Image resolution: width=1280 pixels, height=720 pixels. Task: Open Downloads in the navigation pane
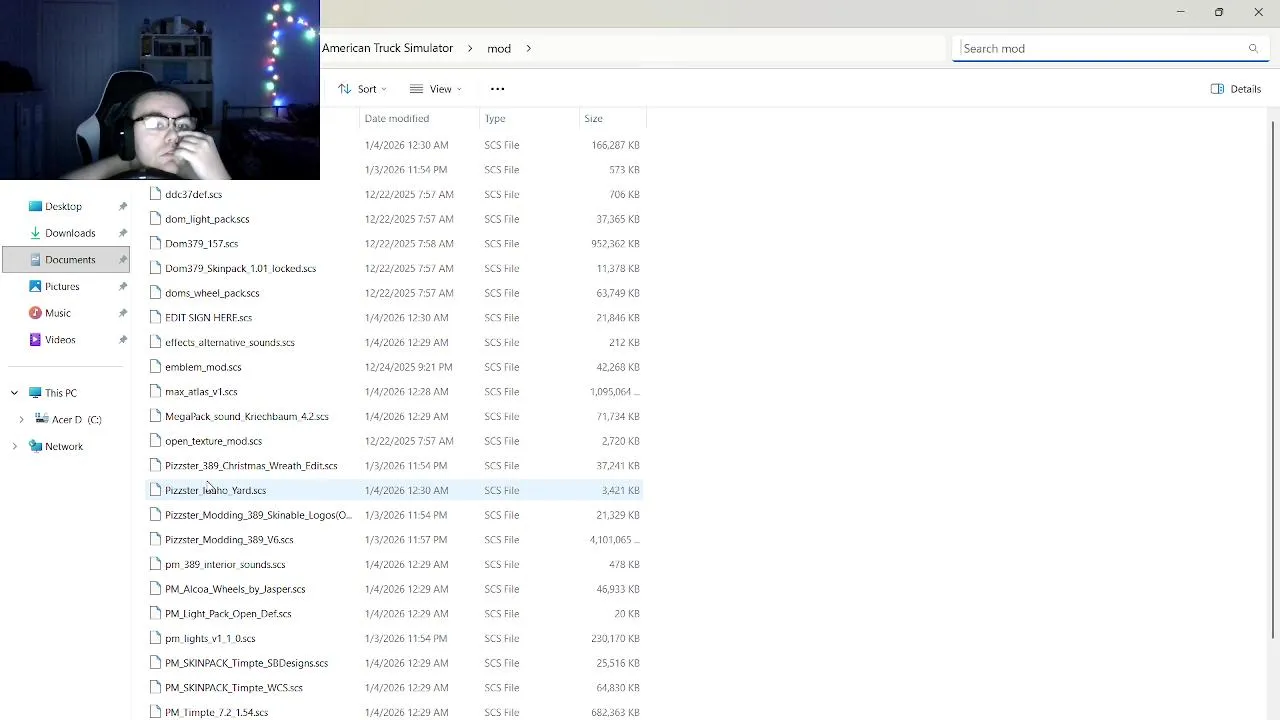[x=70, y=233]
